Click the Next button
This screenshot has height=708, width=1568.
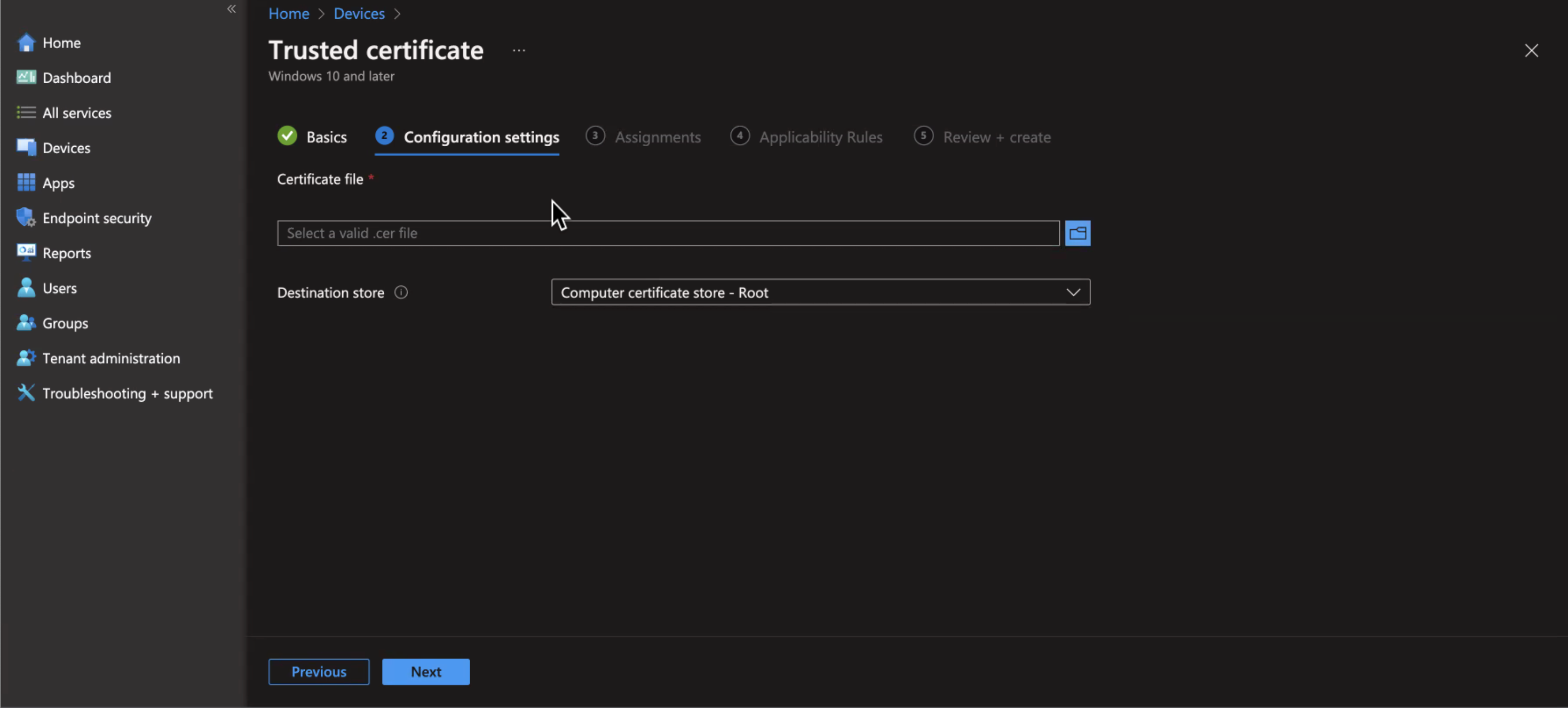(425, 672)
